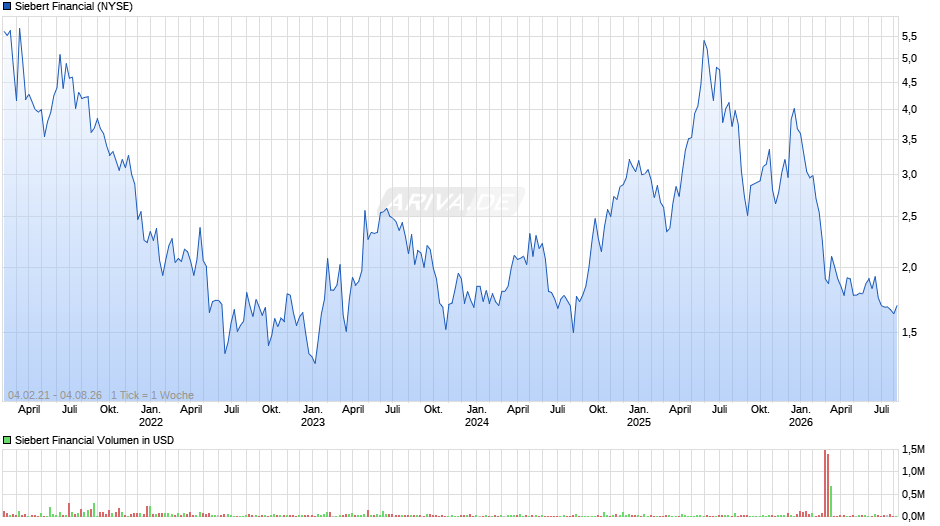Click the 'Siebert Financial Volumen in USD' label

[94, 440]
